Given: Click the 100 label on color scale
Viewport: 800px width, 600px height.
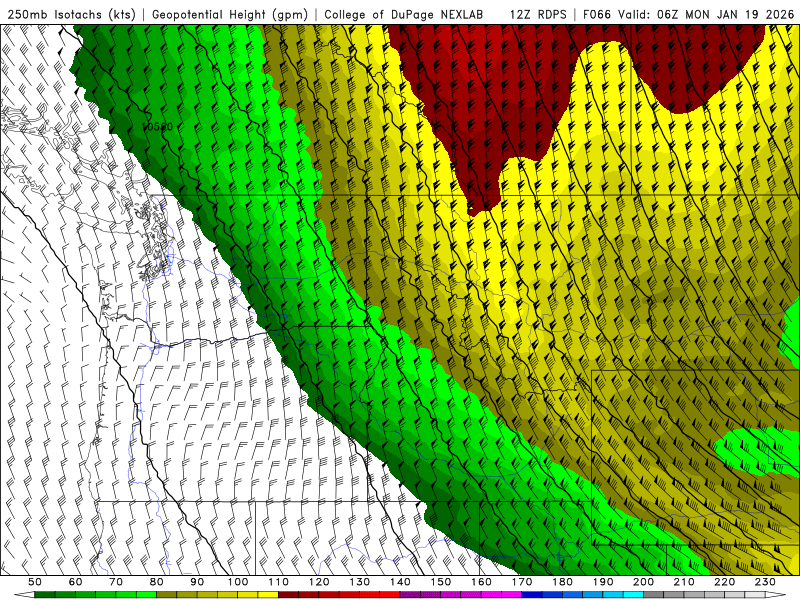Looking at the screenshot, I should click(238, 582).
